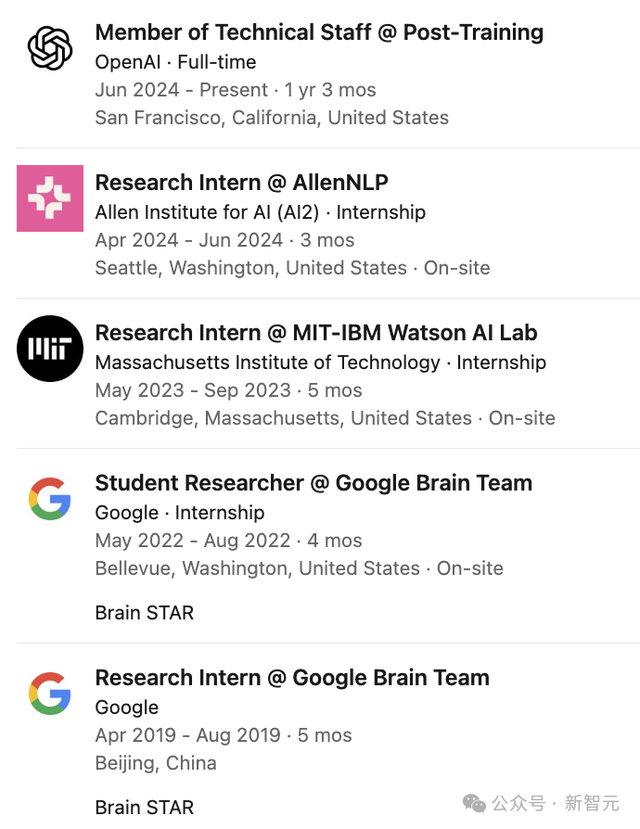Select Research Intern @ MIT-IBM Watson AI Lab
This screenshot has width=640, height=829.
(316, 333)
